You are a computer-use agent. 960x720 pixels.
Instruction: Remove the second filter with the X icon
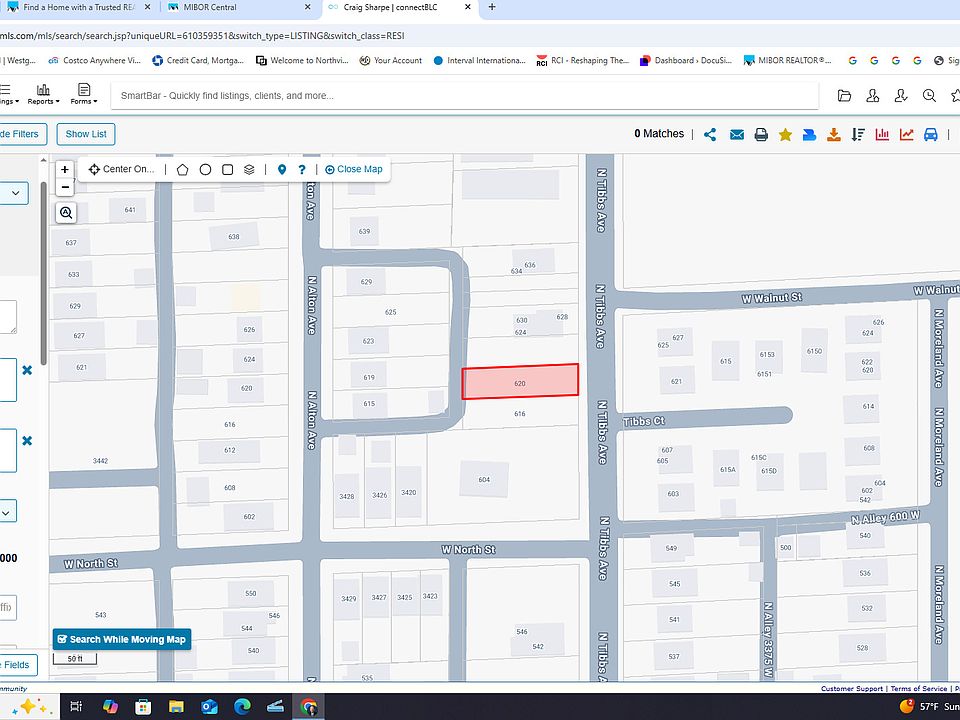click(x=27, y=441)
